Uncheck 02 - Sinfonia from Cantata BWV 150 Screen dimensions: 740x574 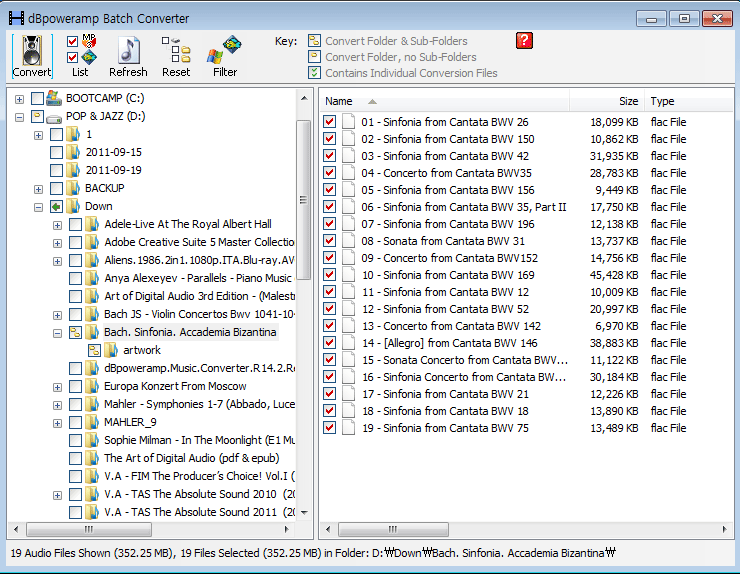coord(329,139)
